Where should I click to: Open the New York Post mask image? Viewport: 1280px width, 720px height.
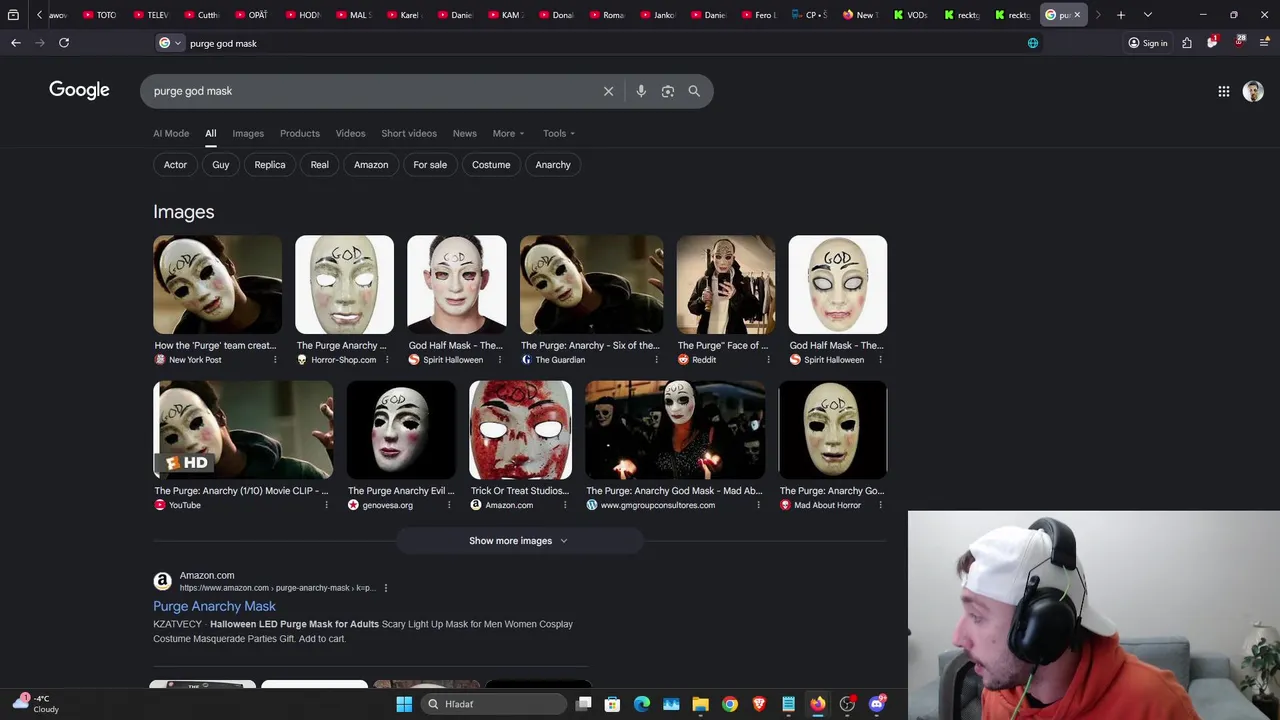(x=217, y=285)
